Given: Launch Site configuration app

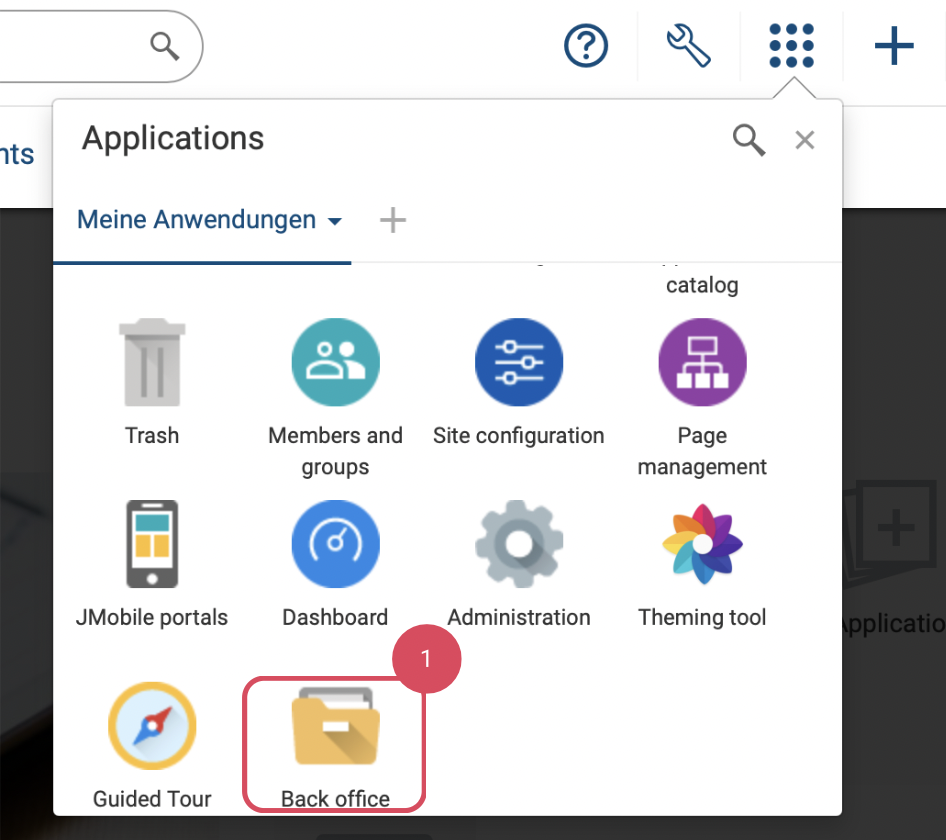Looking at the screenshot, I should tap(518, 364).
